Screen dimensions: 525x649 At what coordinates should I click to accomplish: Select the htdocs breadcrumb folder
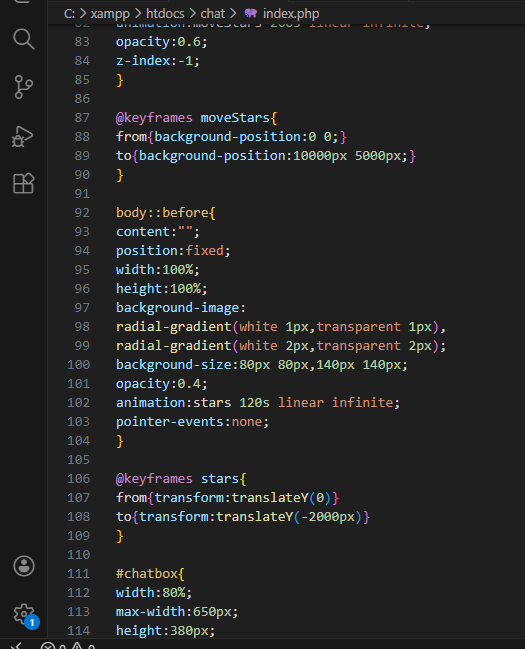[165, 14]
